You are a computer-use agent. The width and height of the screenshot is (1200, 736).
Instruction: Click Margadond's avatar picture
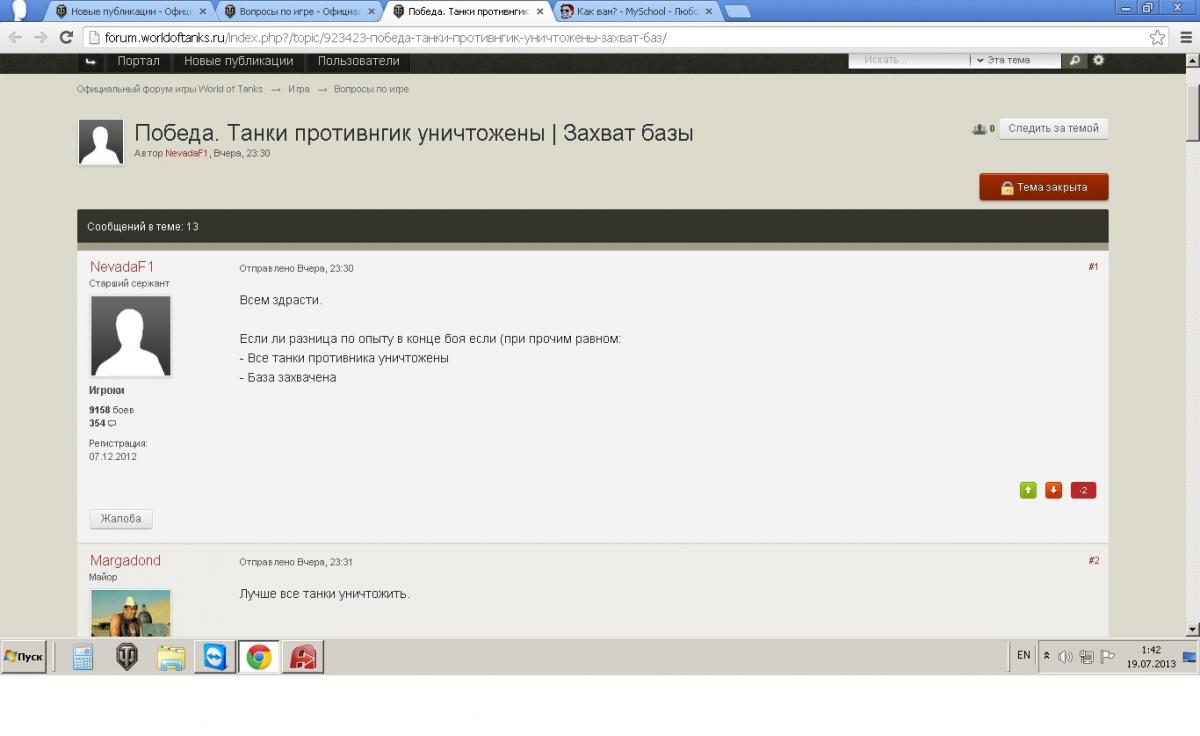[131, 613]
